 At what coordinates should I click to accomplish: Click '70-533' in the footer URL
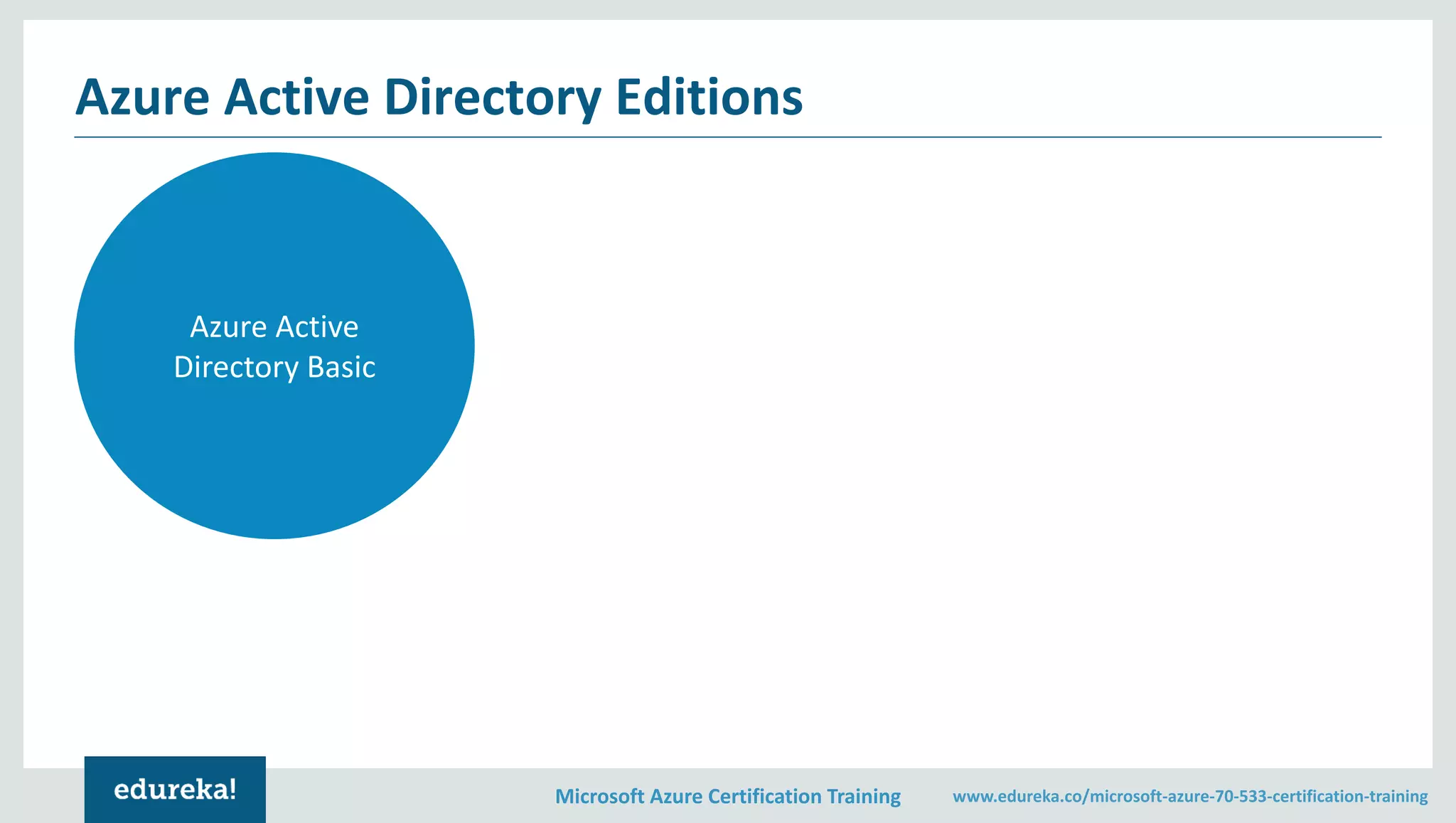pos(1241,796)
